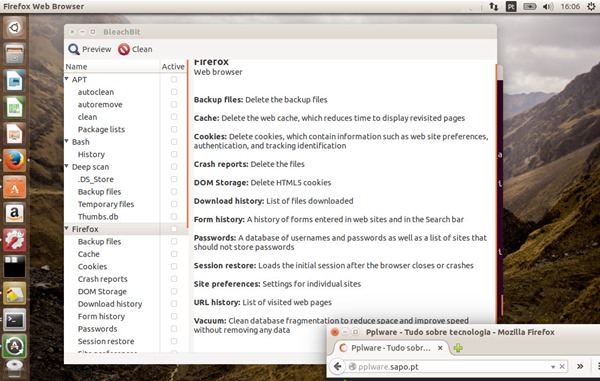600x381 pixels.
Task: Close the Pplware tab
Action: point(440,348)
